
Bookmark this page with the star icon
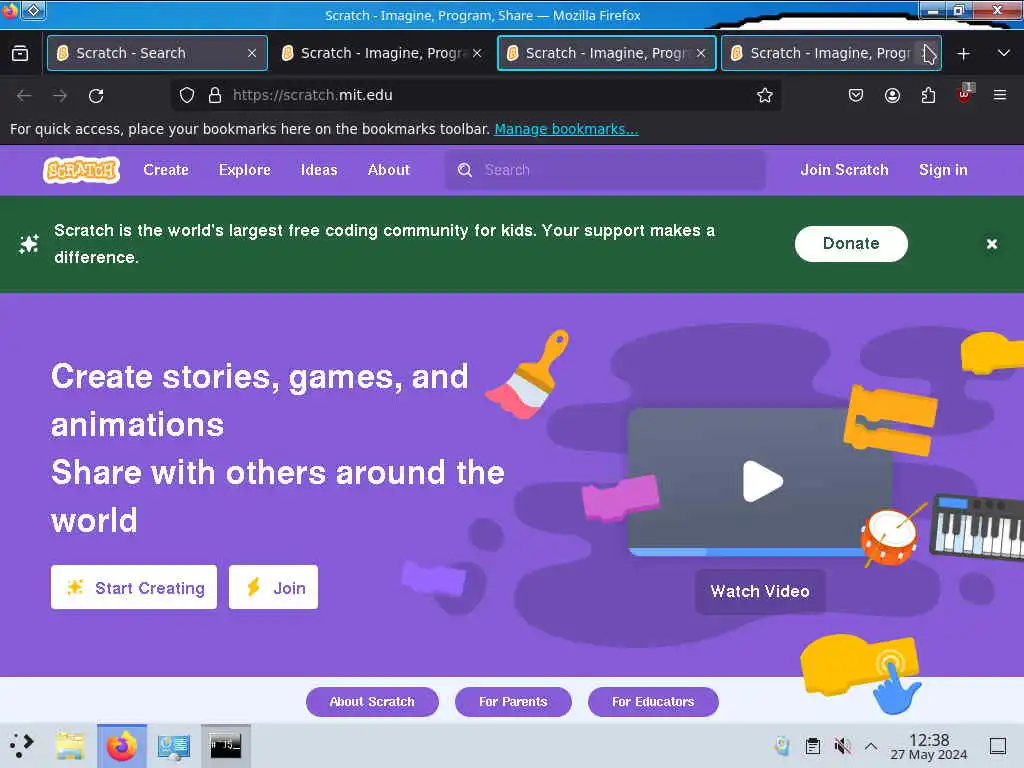point(765,95)
